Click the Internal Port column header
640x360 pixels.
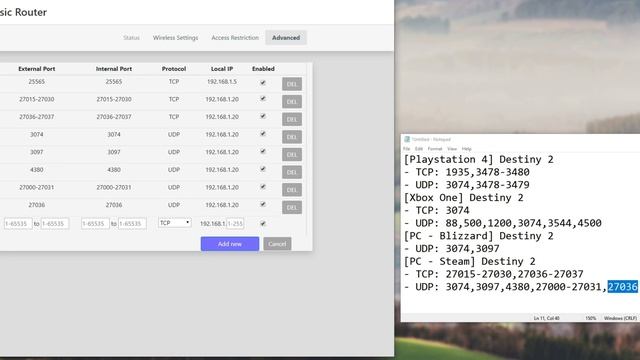tap(114, 69)
